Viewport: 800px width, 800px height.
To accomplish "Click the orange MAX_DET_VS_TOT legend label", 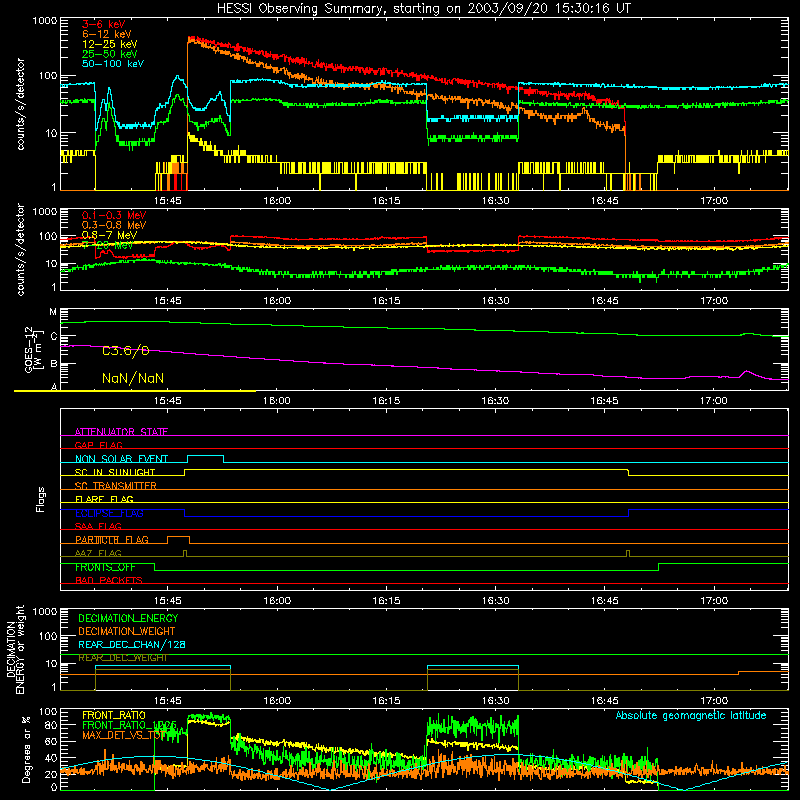I will point(123,735).
